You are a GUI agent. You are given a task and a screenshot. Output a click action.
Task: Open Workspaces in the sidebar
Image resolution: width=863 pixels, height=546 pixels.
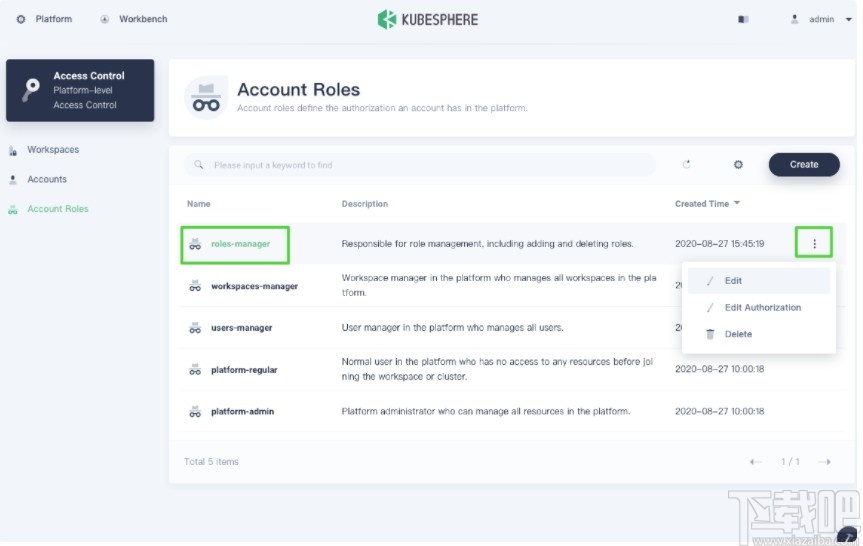(x=53, y=150)
